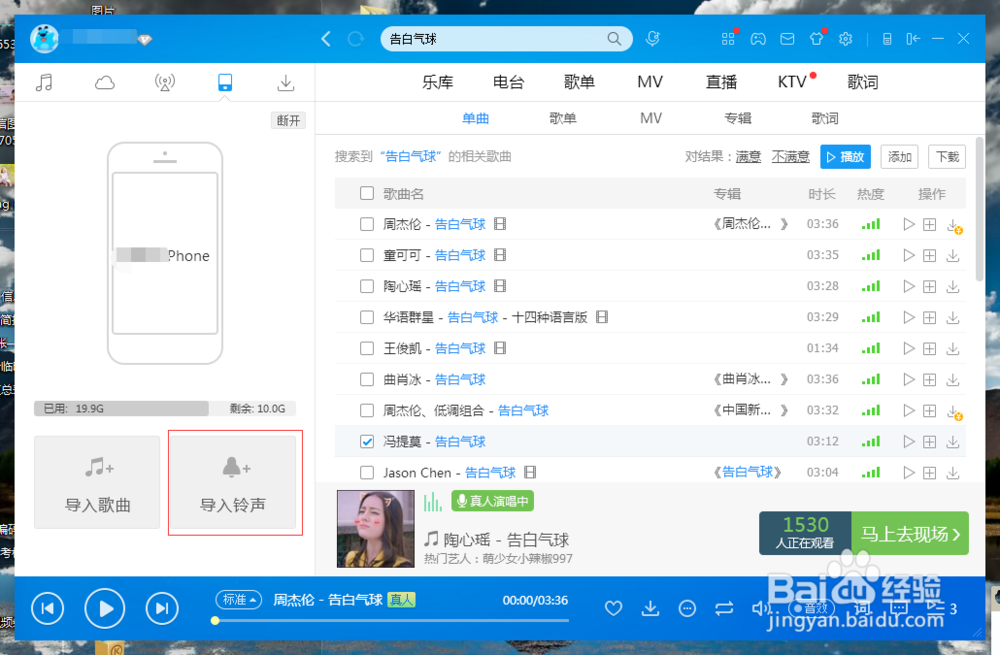
Task: Open the KTV tab
Action: [793, 82]
